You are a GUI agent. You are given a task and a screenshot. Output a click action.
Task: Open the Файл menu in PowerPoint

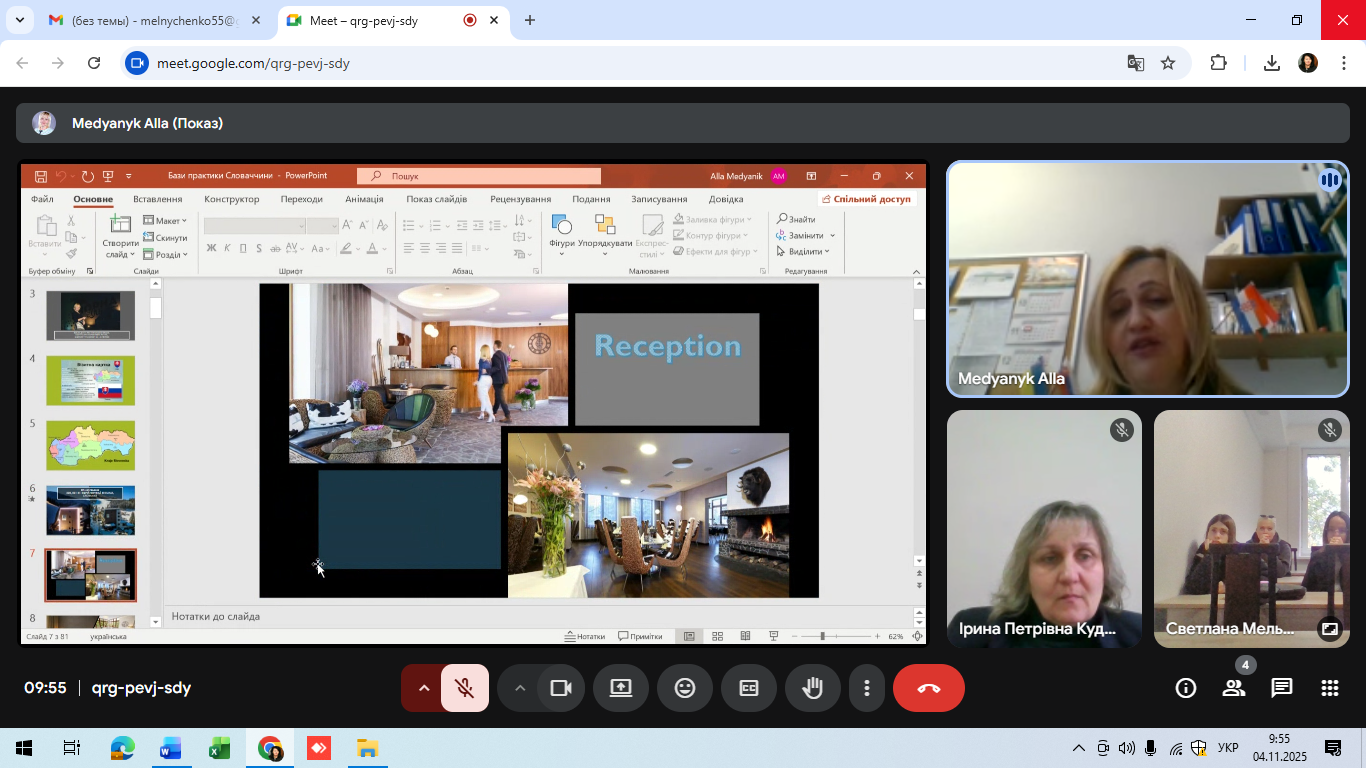tap(42, 199)
